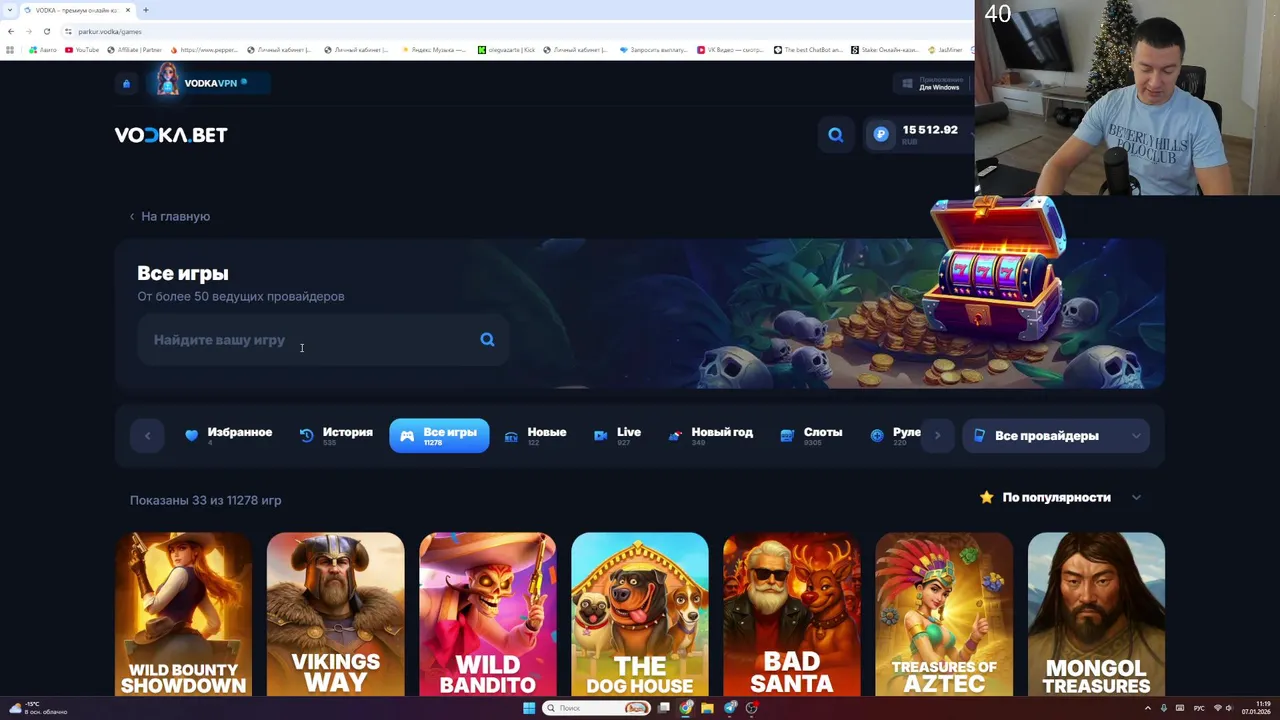Click the Windows taskbar search box
This screenshot has width=1280, height=720.
[x=597, y=708]
